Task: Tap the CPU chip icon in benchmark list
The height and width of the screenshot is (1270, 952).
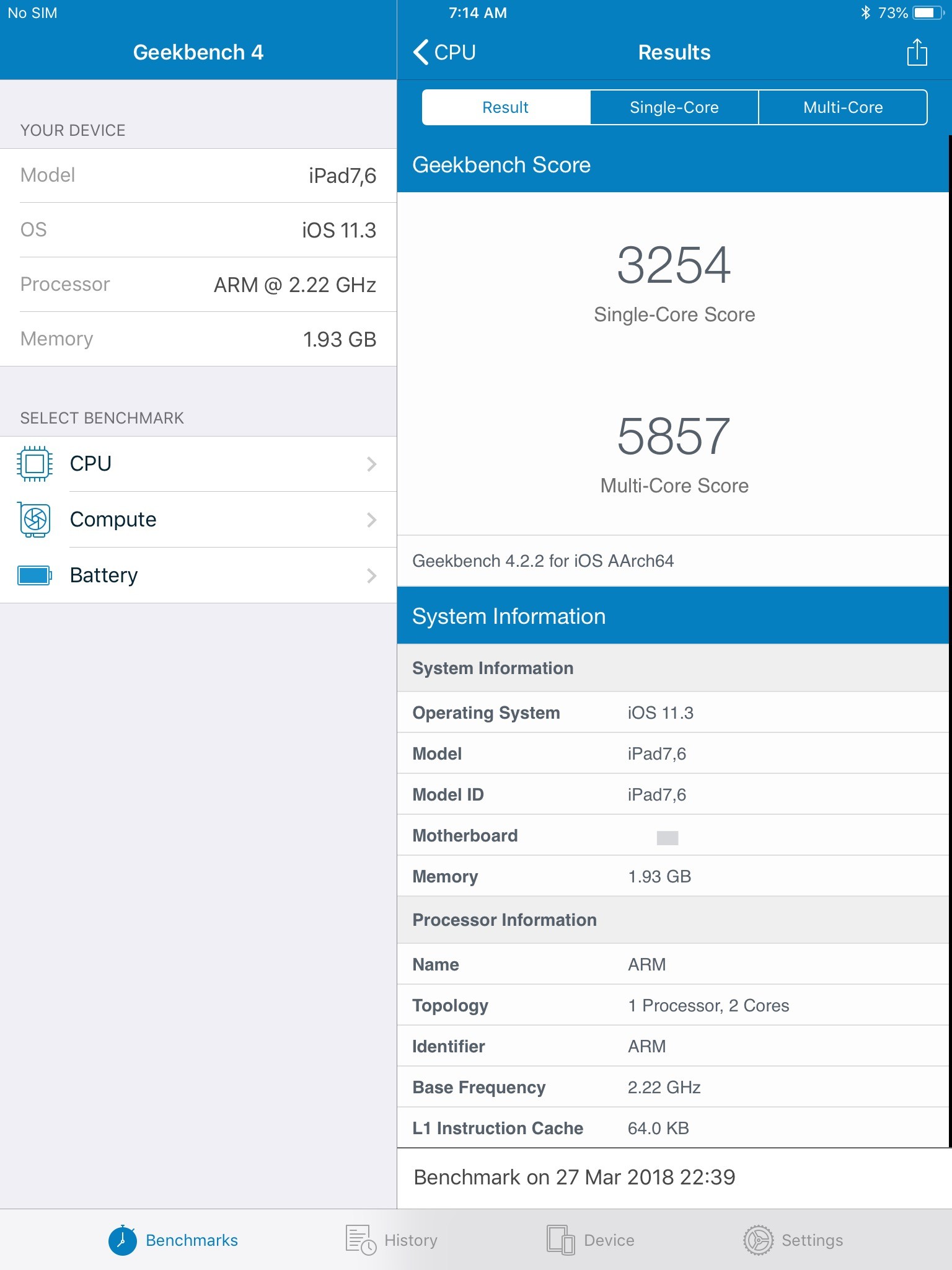Action: pos(35,464)
